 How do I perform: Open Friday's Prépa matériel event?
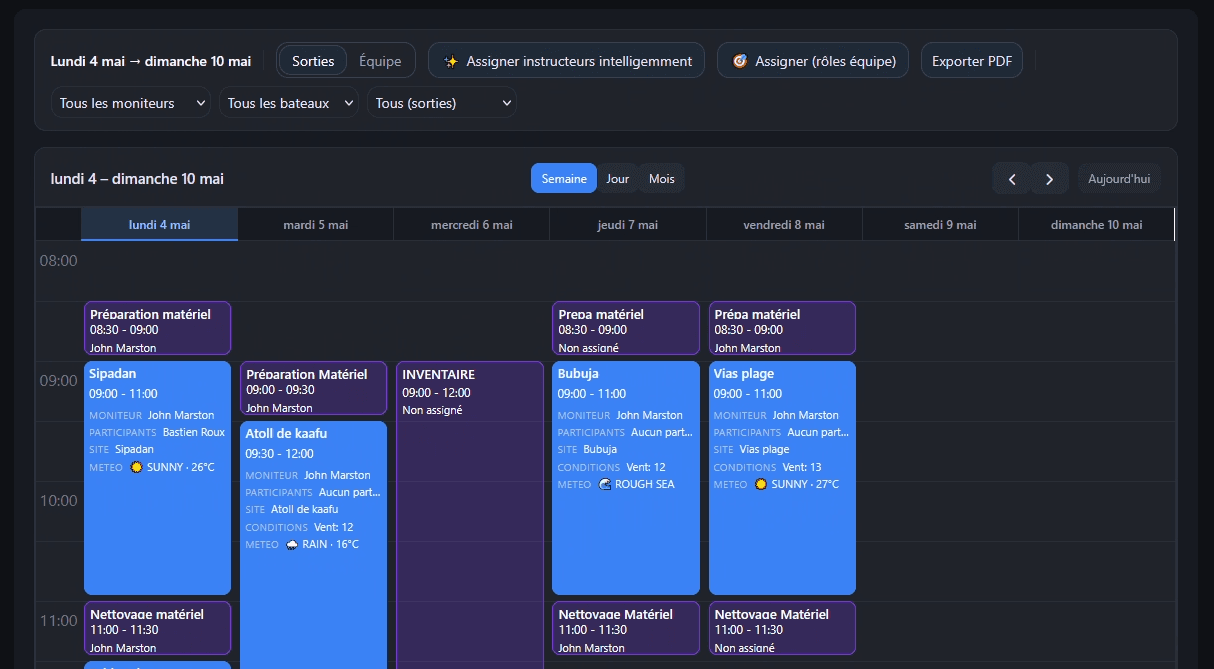point(782,328)
